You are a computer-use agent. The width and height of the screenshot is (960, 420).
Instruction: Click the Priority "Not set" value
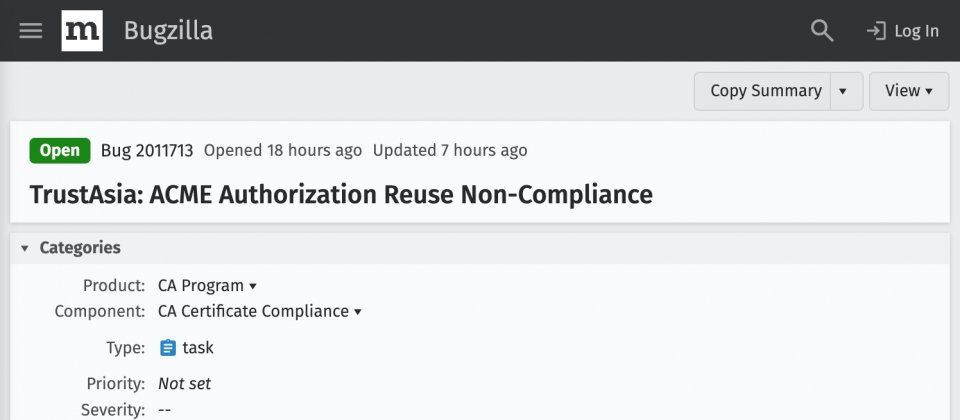184,383
